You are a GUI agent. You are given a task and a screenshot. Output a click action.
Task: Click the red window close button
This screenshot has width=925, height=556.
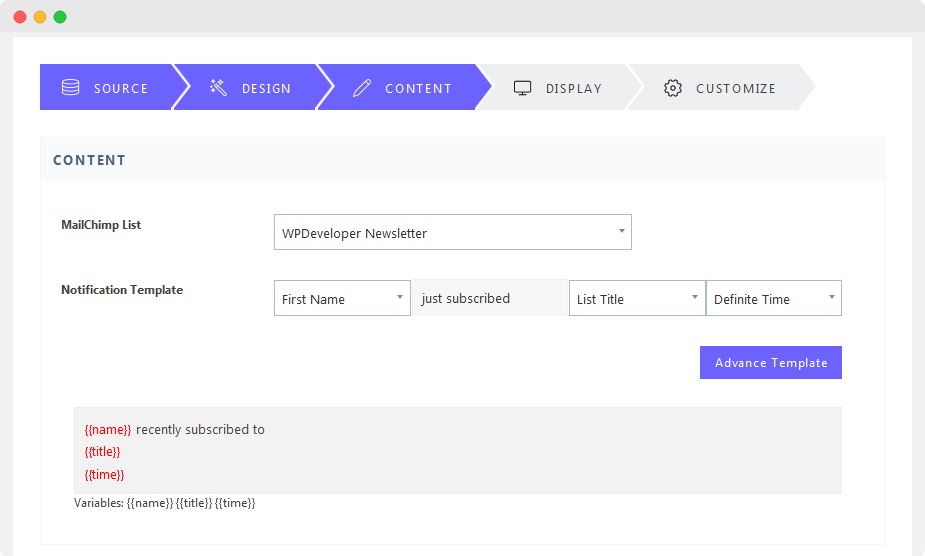tap(20, 17)
